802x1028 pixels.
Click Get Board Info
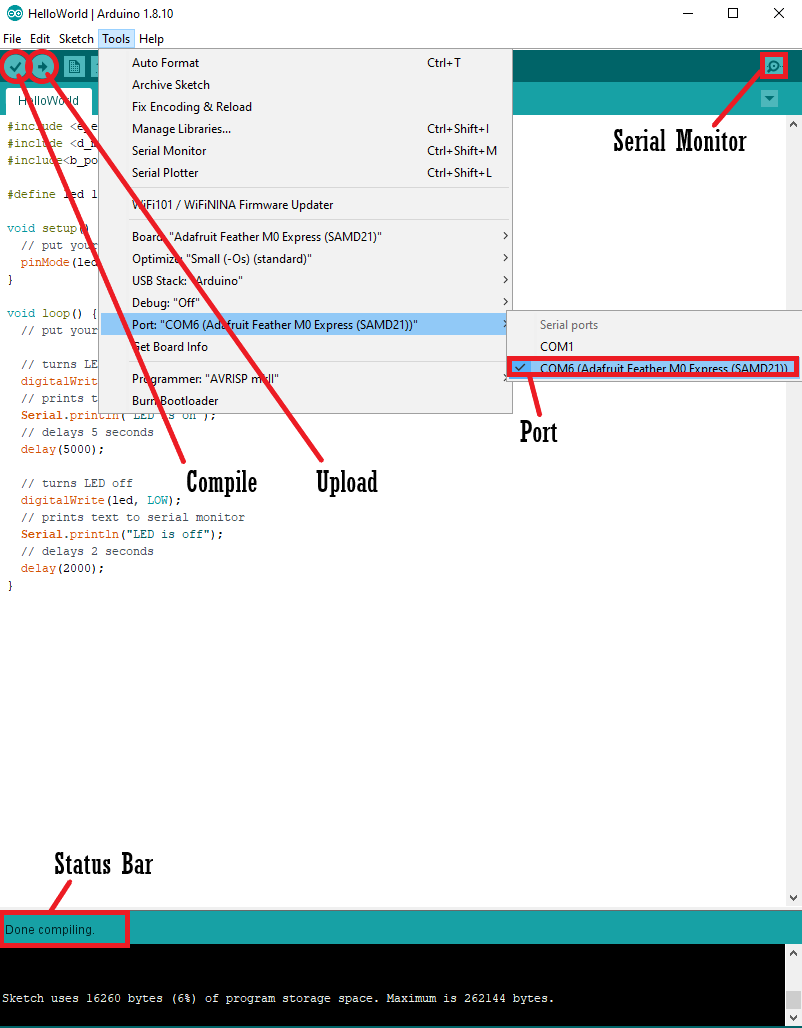(170, 347)
